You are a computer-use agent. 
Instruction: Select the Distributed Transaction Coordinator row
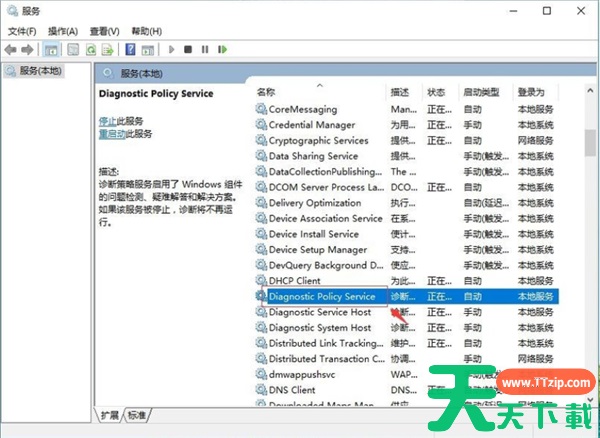tap(407, 359)
